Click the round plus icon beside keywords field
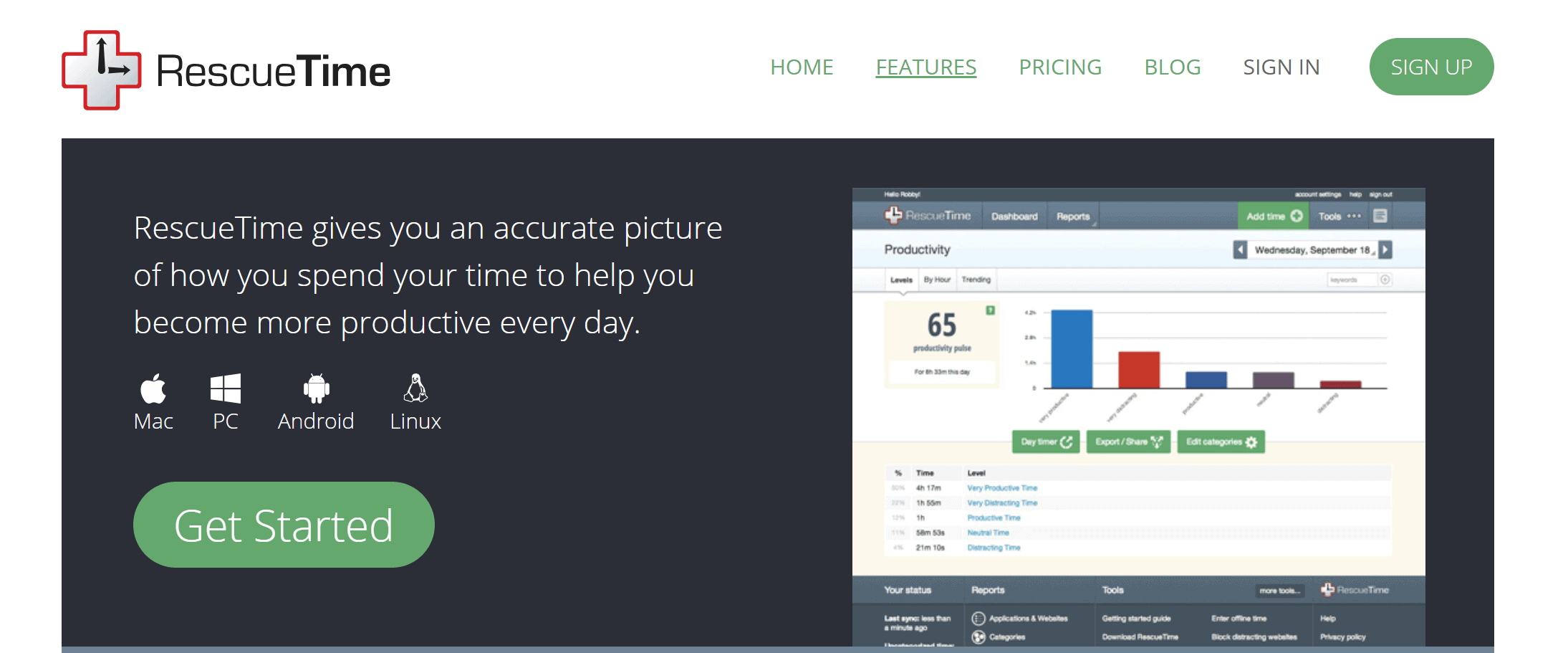 [1385, 280]
